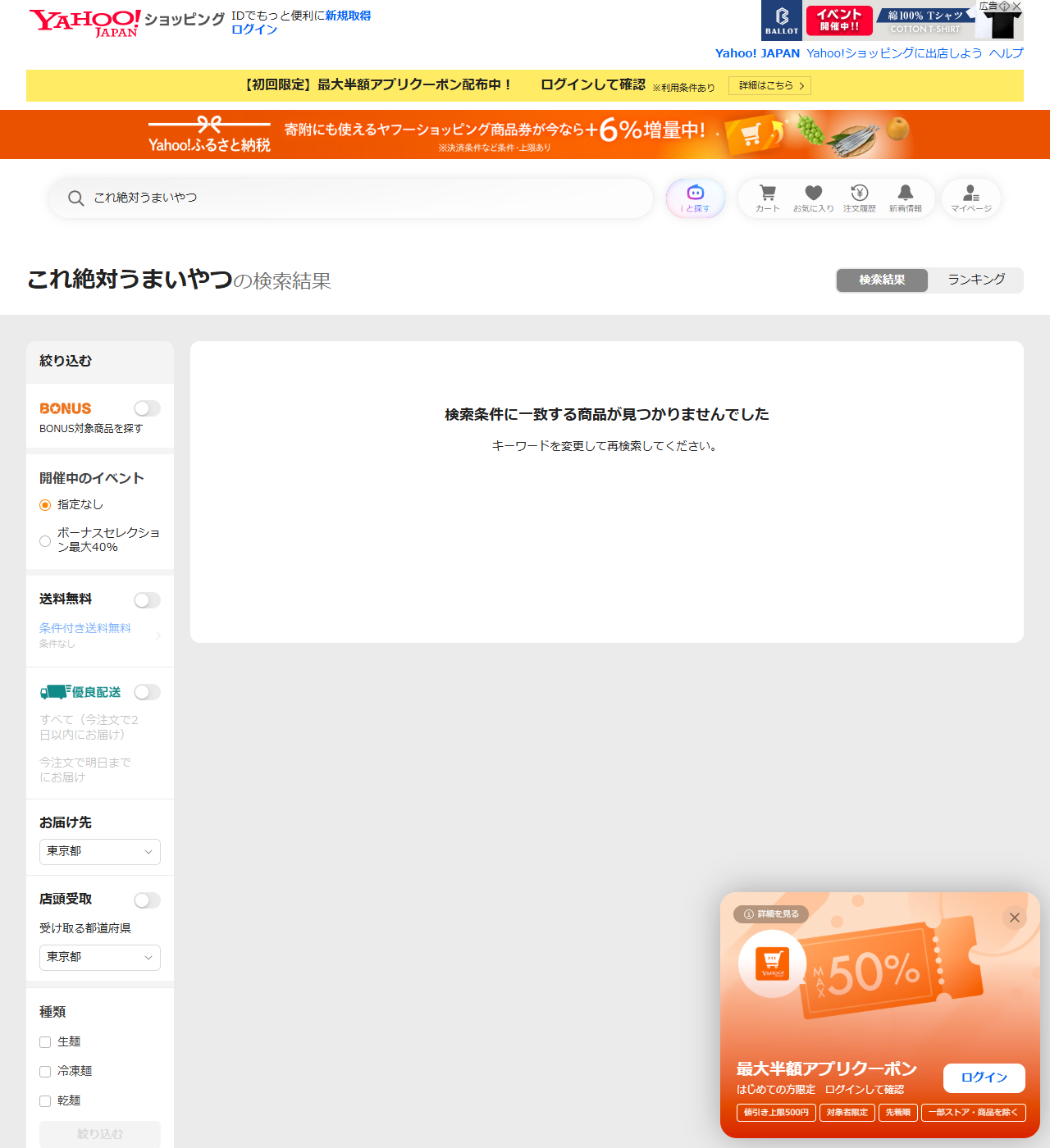Click the search magnifier icon
Viewport: 1050px width, 1148px height.
point(75,198)
